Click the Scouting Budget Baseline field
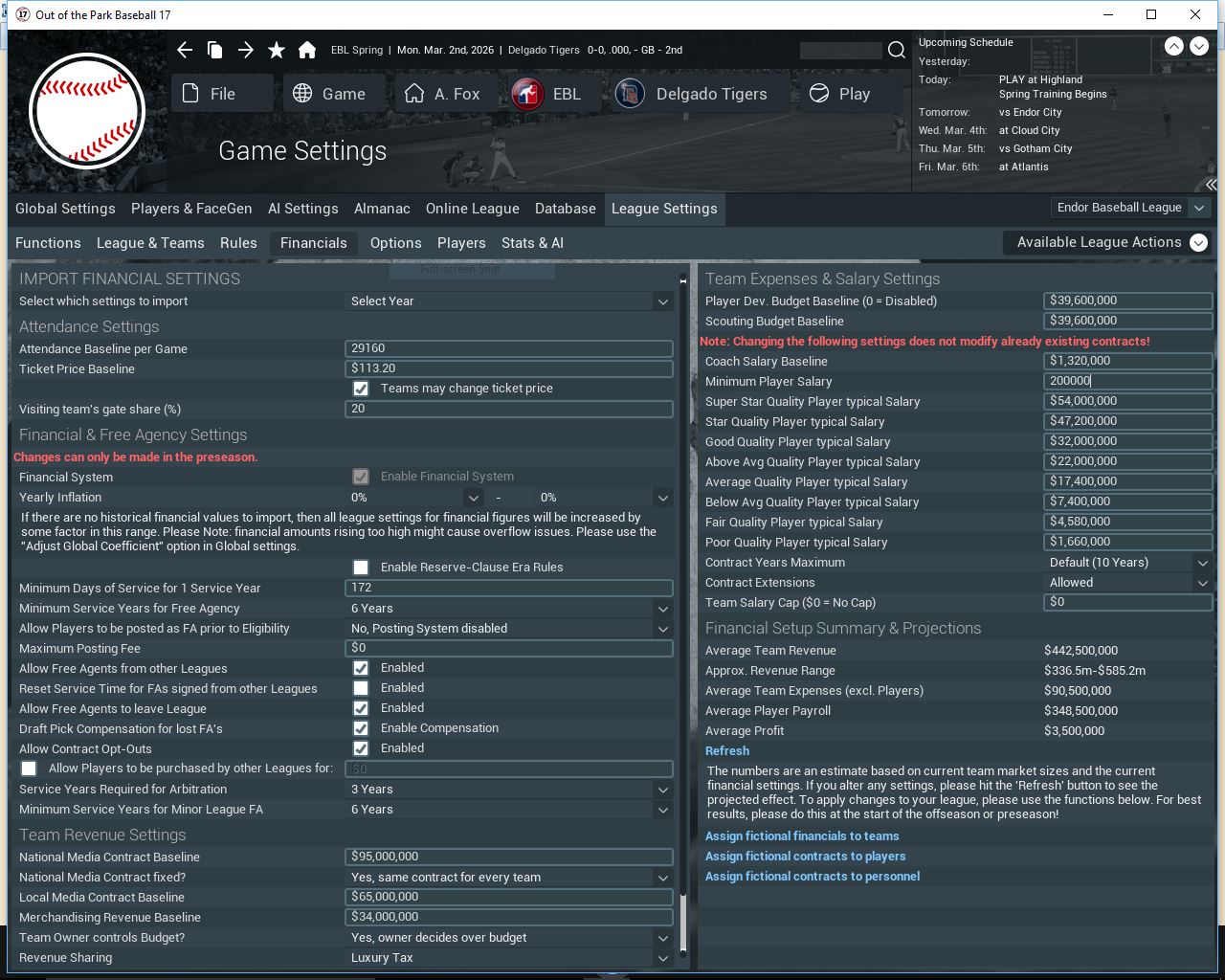 coord(1128,321)
